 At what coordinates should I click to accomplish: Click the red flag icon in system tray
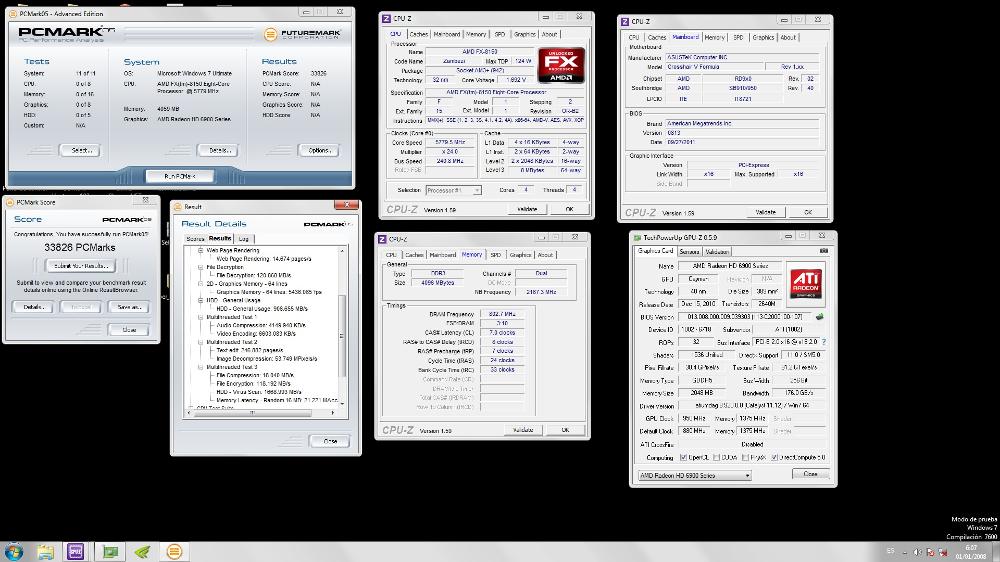pyautogui.click(x=930, y=552)
